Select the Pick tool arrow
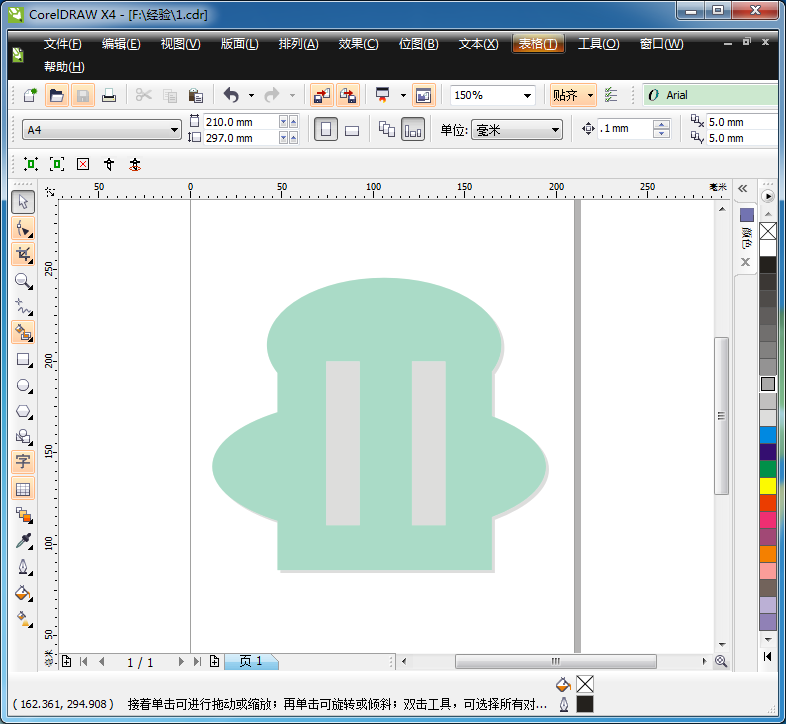Screen dimensions: 786x724 24,202
